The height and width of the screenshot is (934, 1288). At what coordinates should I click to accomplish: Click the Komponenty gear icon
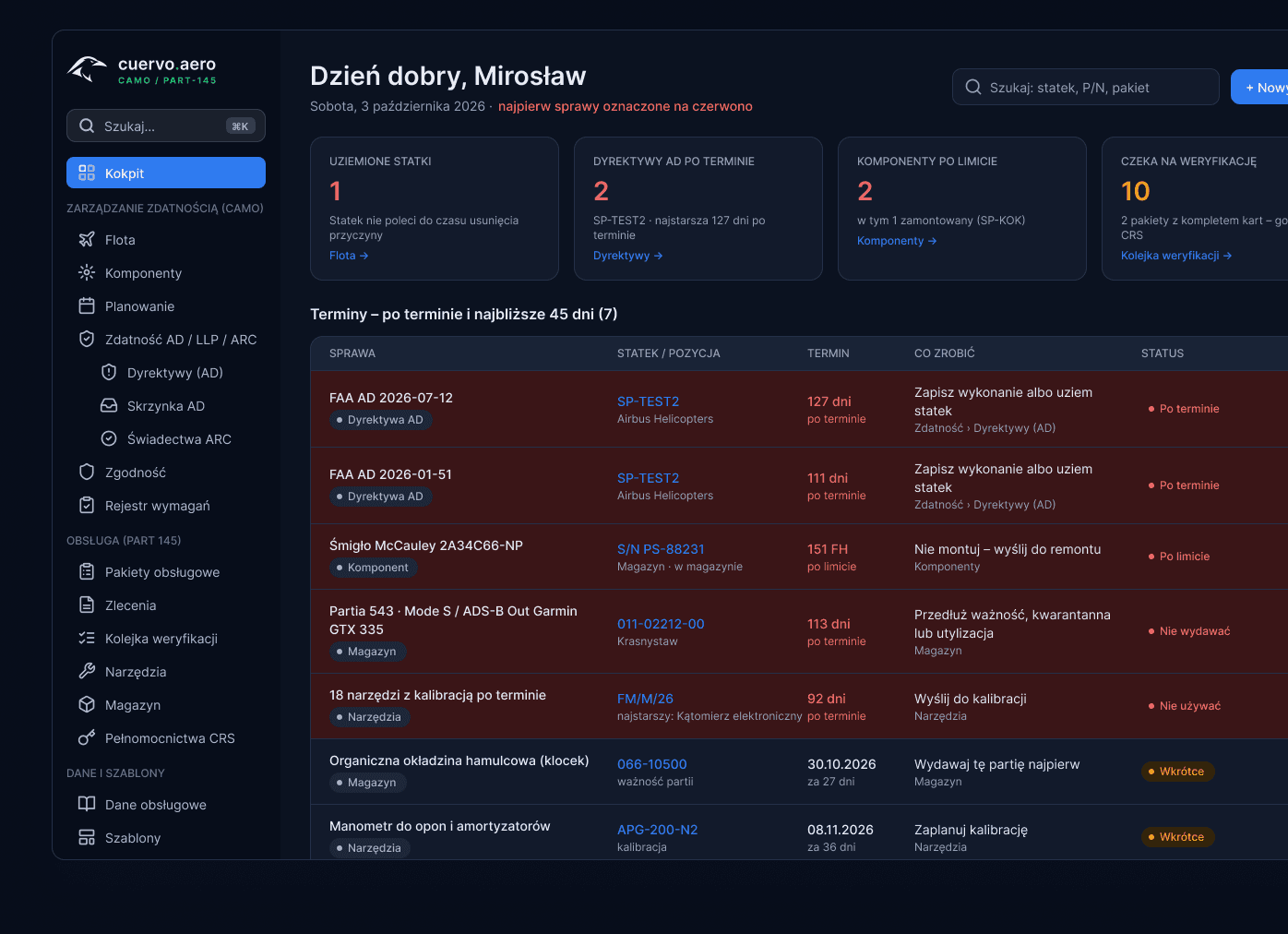(x=87, y=272)
